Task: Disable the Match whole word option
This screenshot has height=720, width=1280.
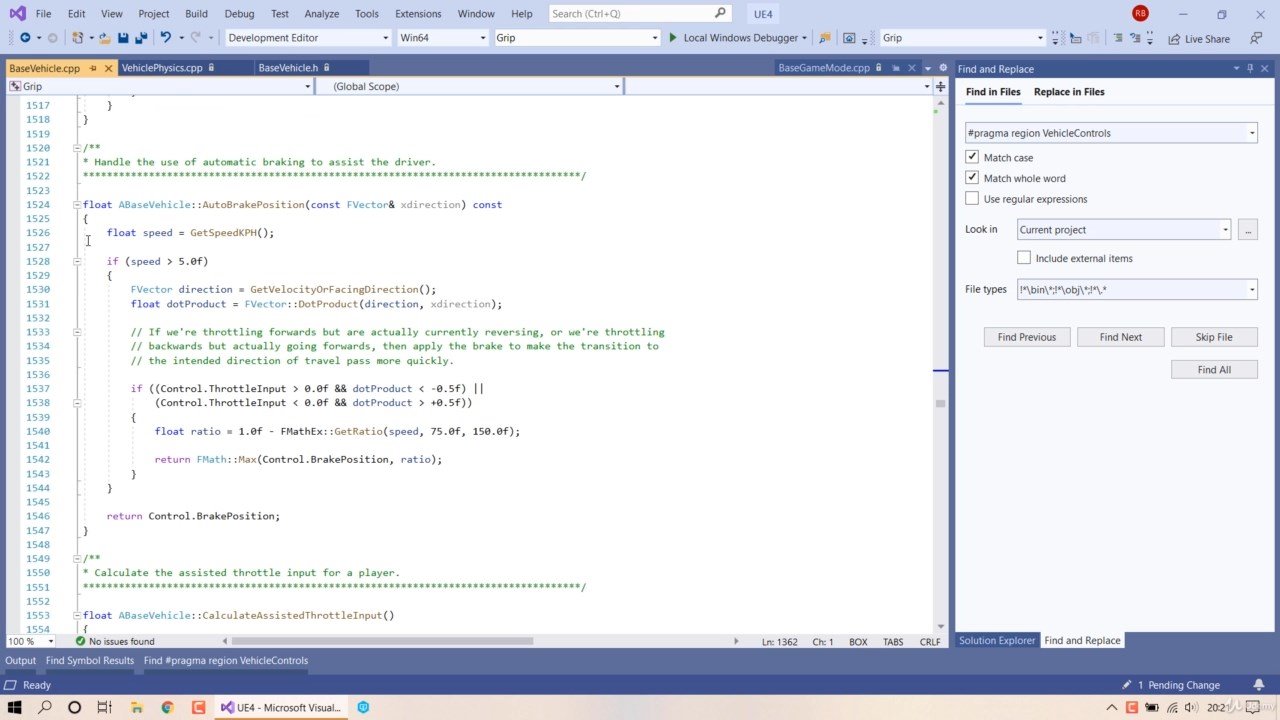Action: click(972, 178)
